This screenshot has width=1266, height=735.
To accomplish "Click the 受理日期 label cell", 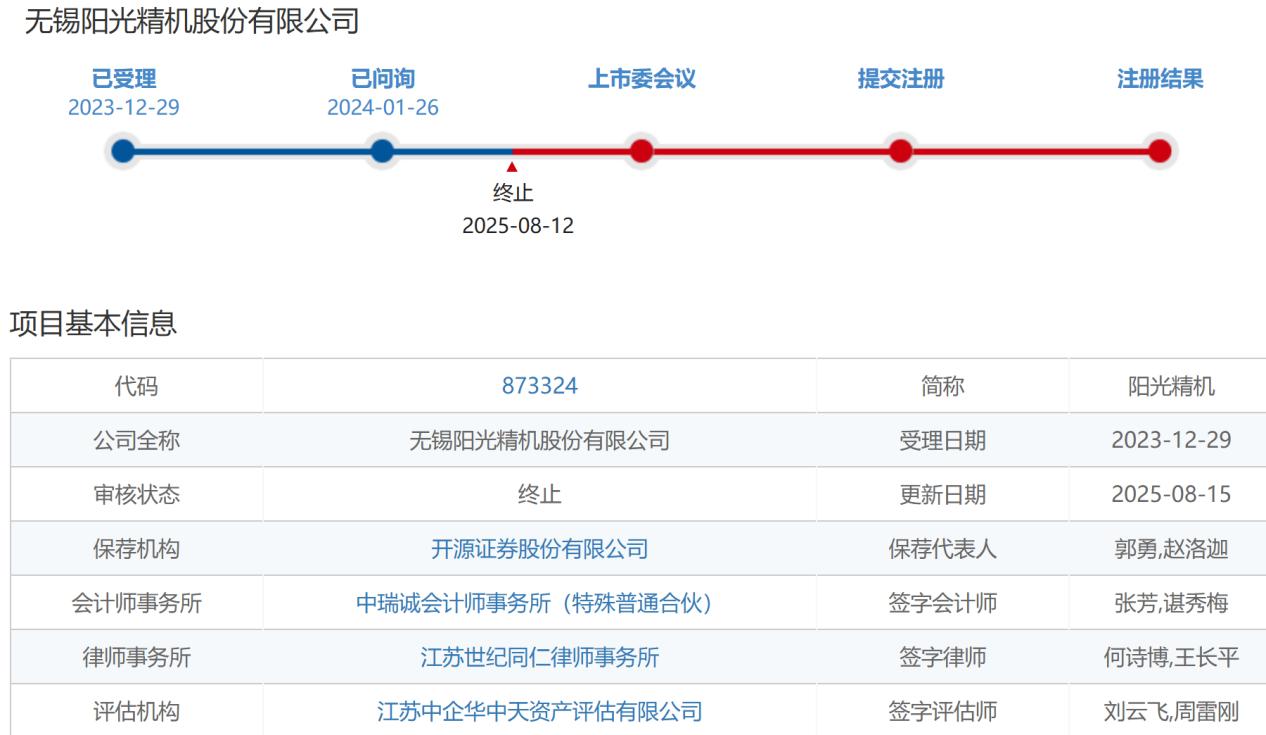I will (943, 440).
